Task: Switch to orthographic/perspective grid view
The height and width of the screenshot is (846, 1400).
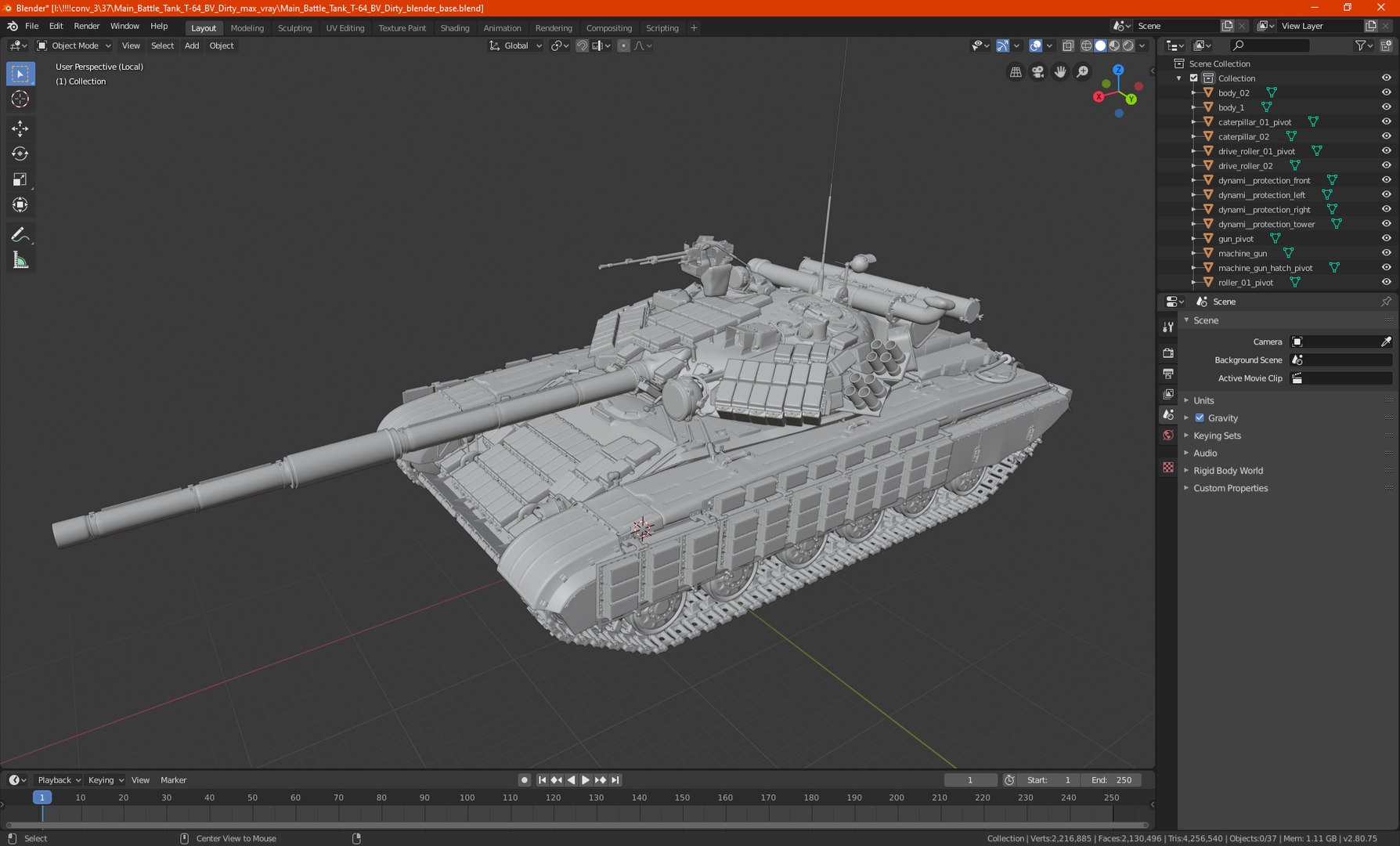Action: [x=1016, y=72]
